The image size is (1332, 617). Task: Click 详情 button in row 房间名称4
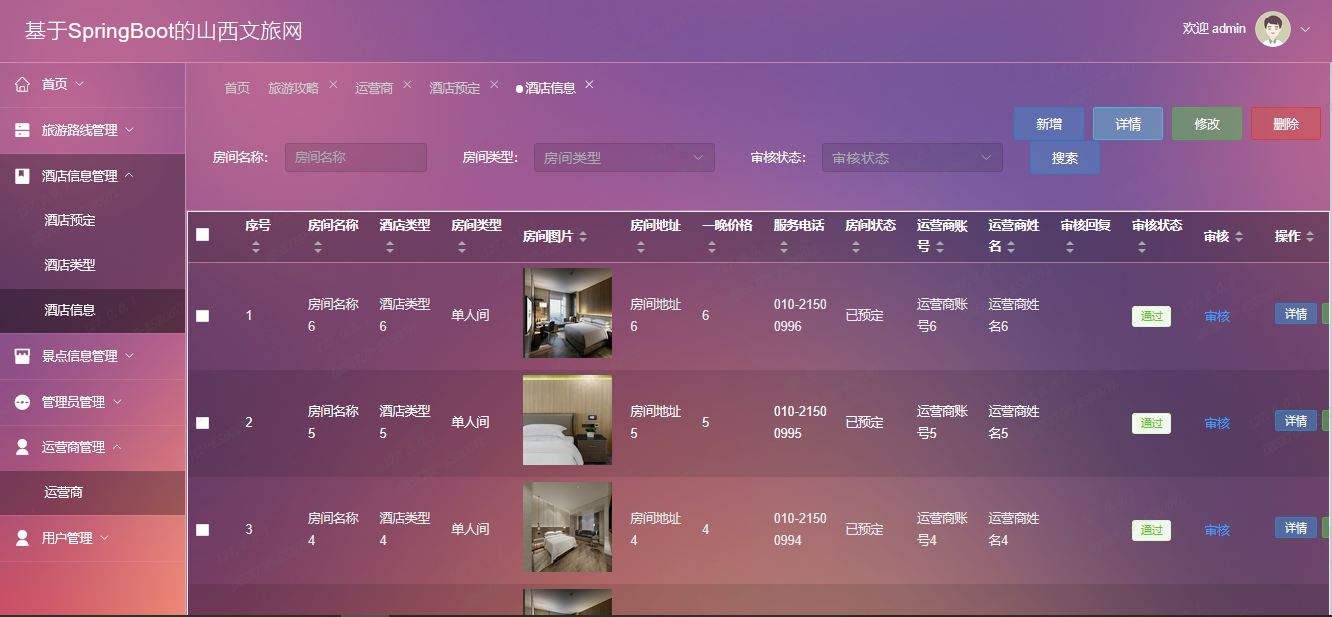click(x=1296, y=527)
